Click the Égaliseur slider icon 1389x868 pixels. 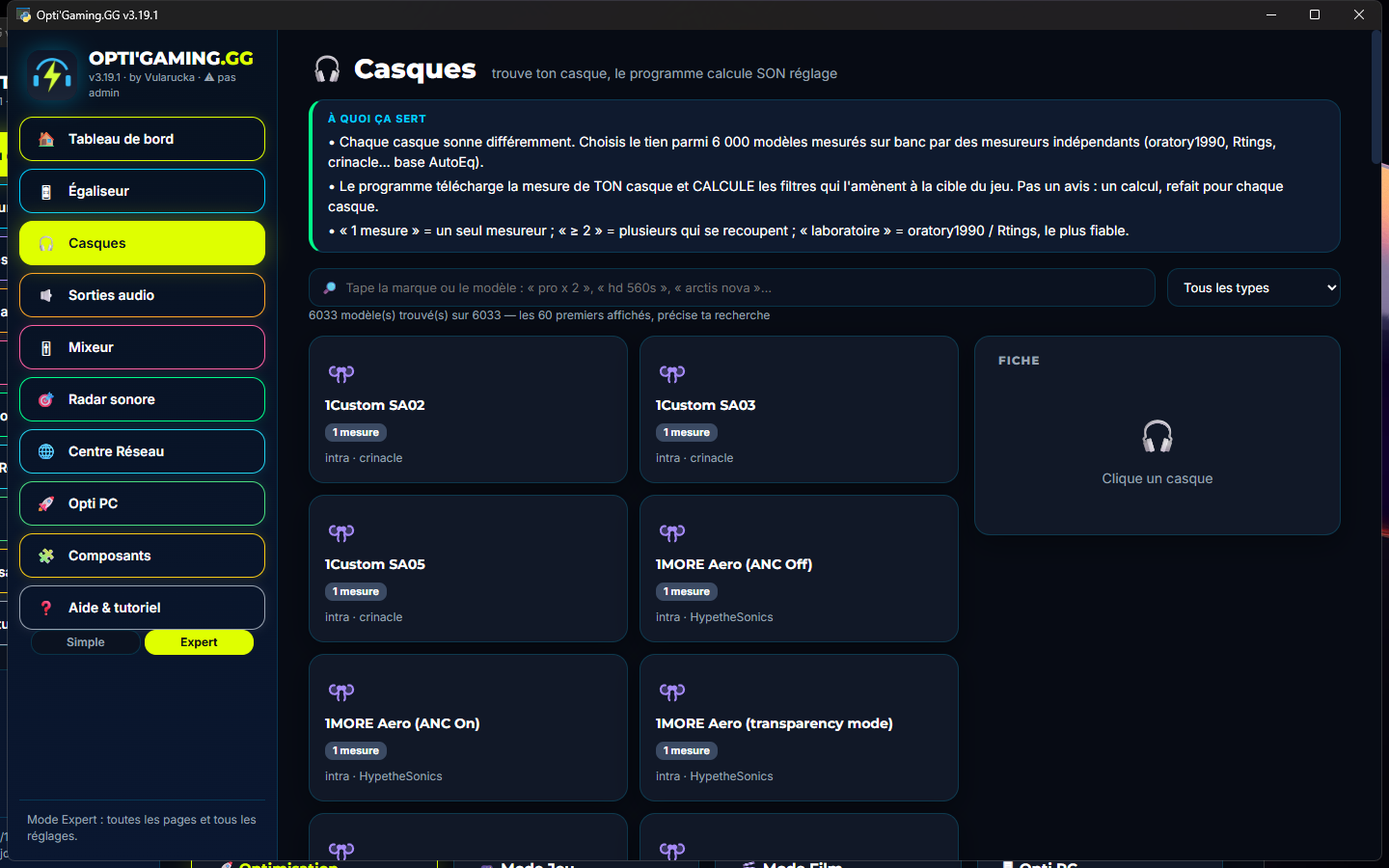[x=46, y=191]
